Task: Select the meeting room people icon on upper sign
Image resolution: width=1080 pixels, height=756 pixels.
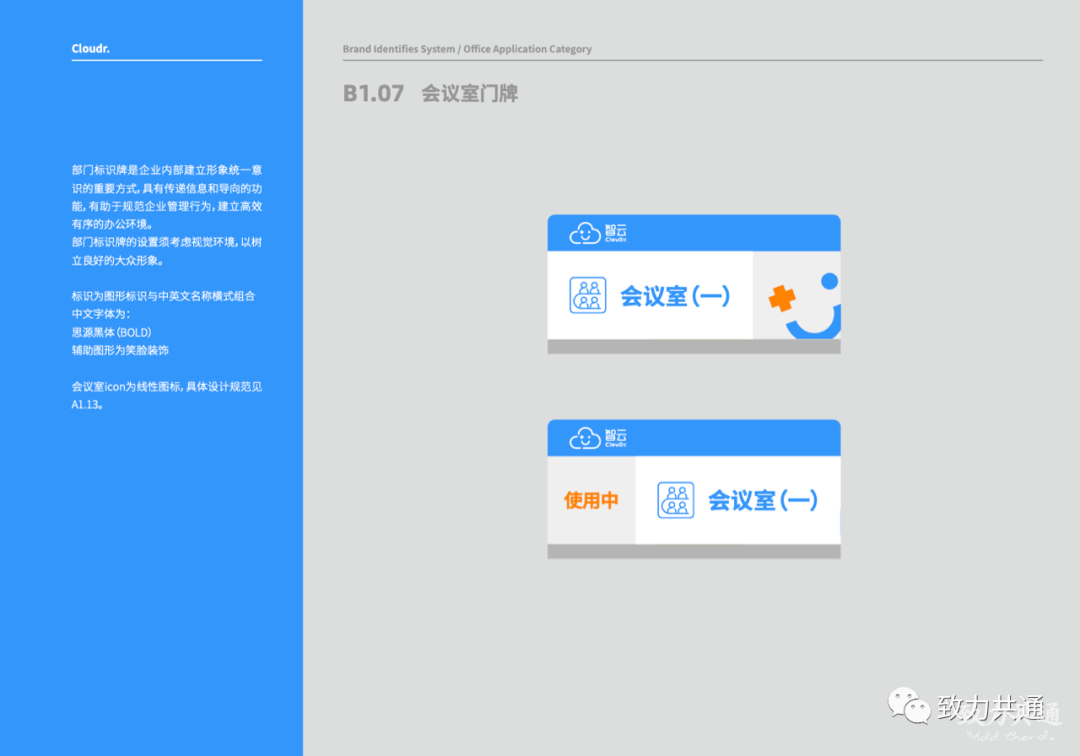Action: (588, 296)
